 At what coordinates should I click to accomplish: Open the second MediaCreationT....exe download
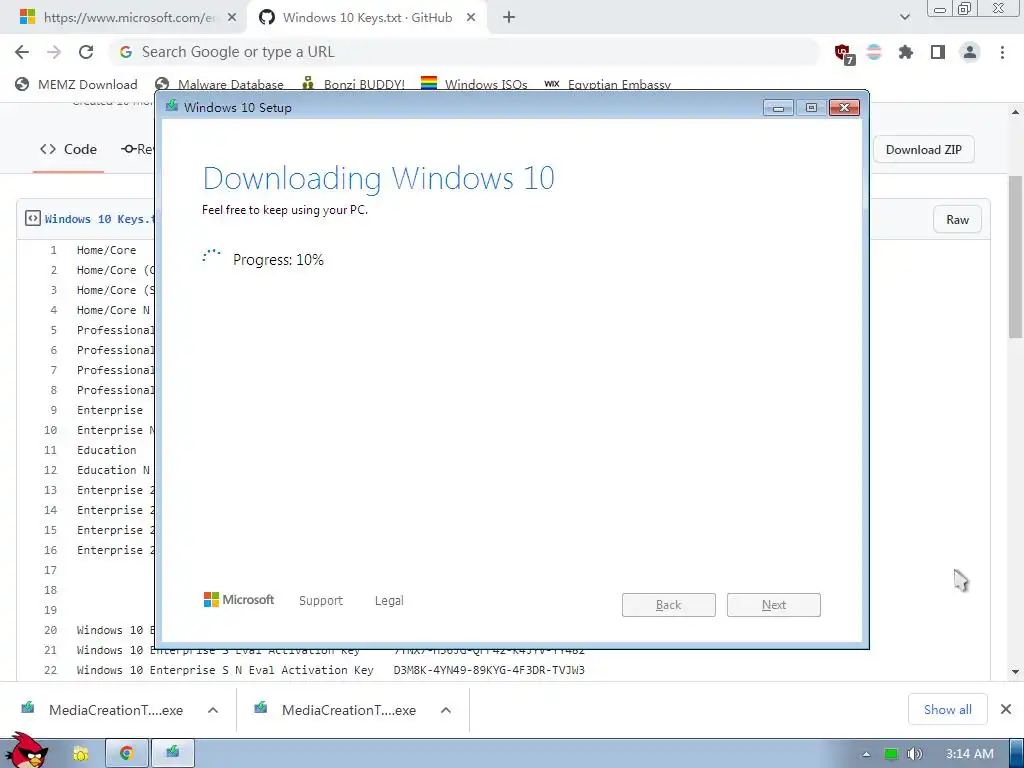click(x=336, y=710)
